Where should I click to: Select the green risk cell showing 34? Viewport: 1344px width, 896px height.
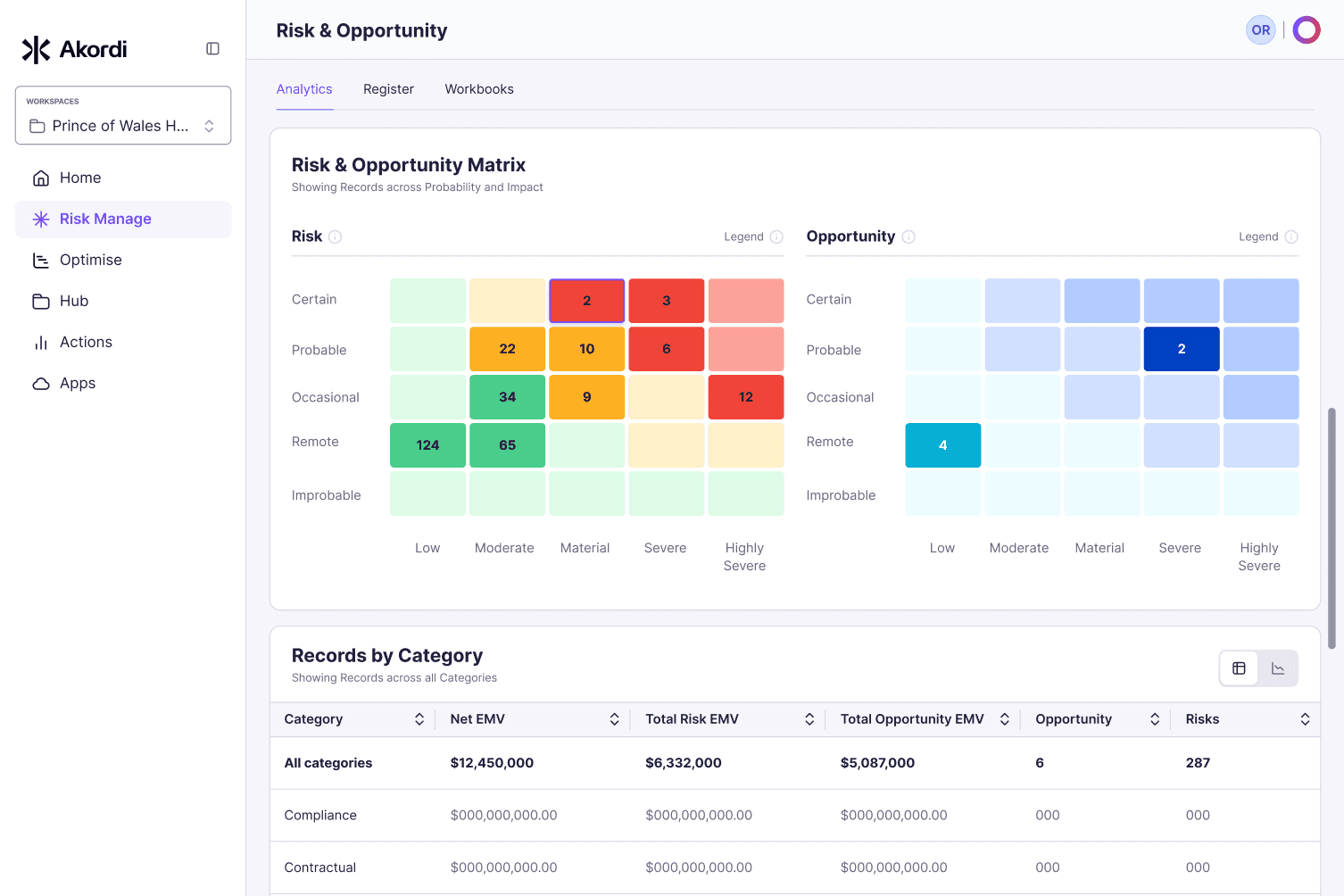pyautogui.click(x=507, y=397)
